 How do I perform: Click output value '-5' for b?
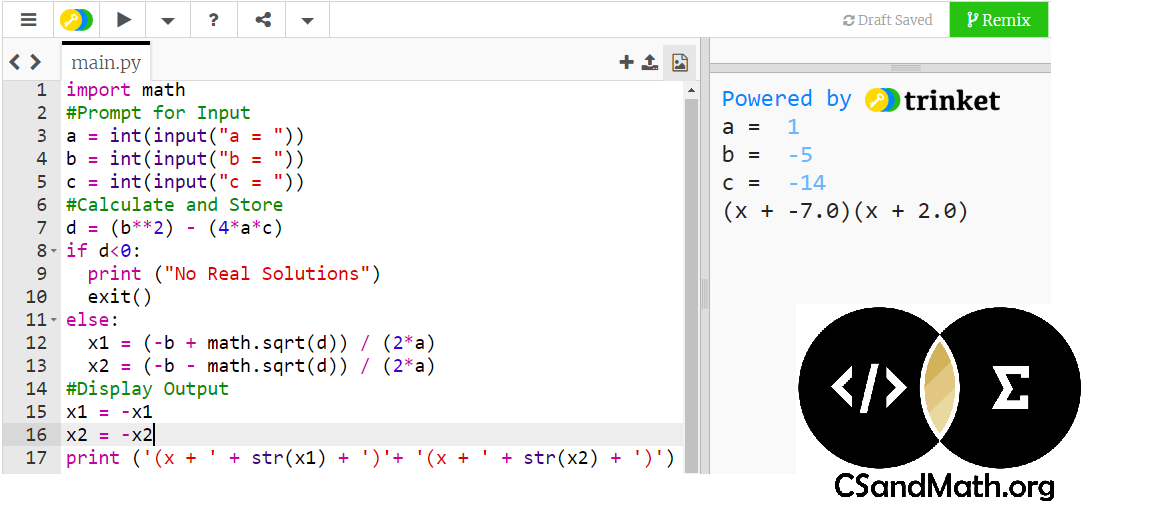800,155
